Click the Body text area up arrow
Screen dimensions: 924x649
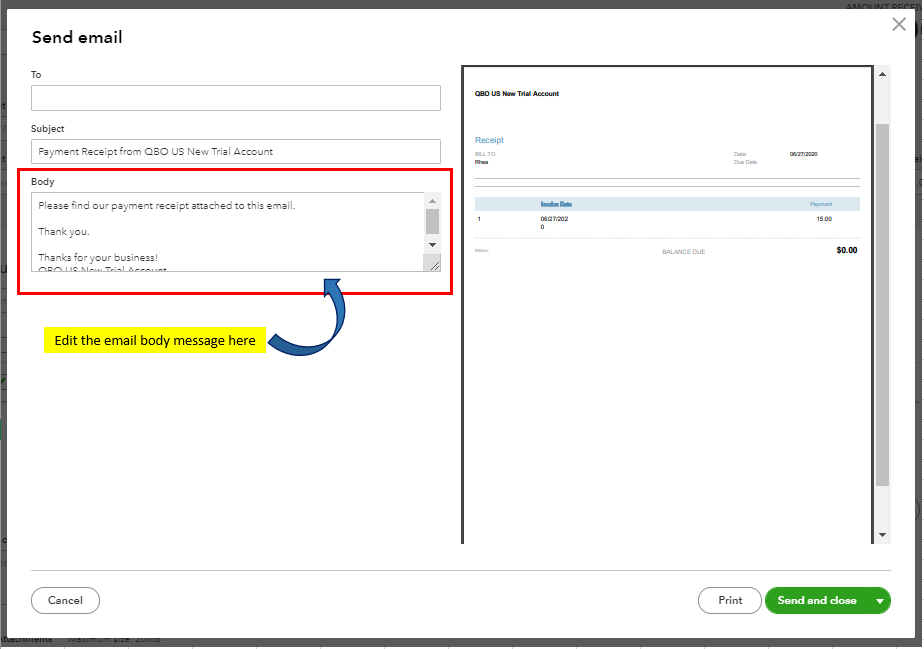(432, 201)
